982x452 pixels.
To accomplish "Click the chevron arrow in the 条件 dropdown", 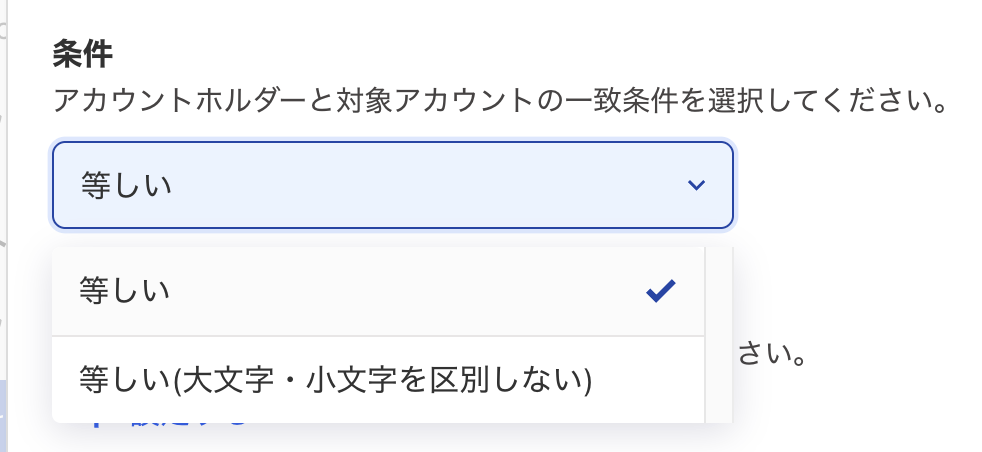I will tap(697, 185).
